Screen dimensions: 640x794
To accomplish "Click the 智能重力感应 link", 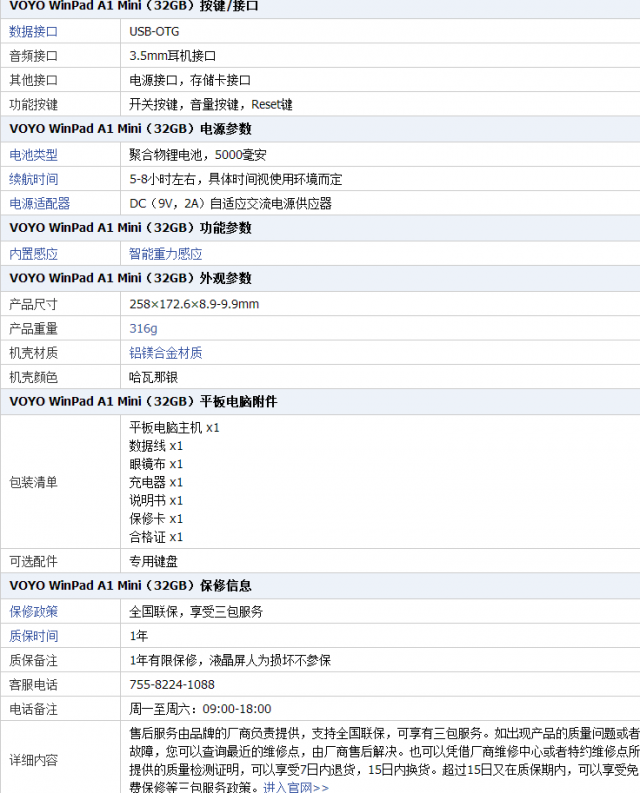I will 166,254.
